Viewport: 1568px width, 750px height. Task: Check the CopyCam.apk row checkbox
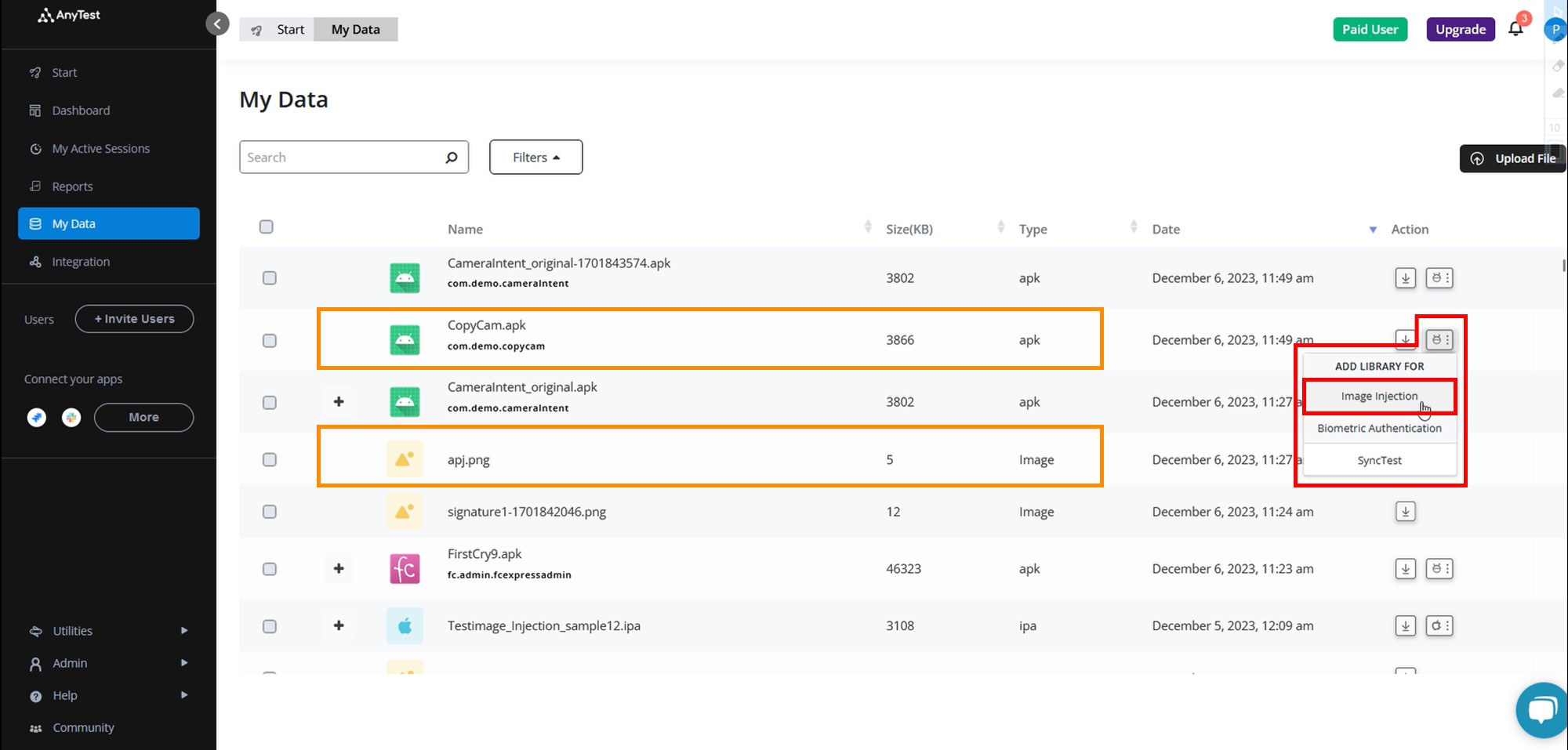(x=270, y=340)
